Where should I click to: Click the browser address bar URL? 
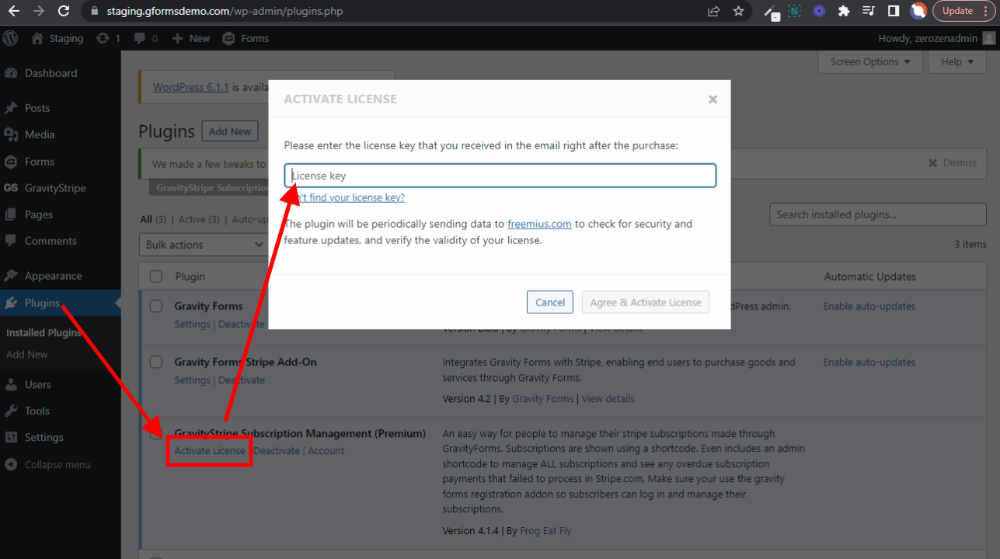coord(224,11)
